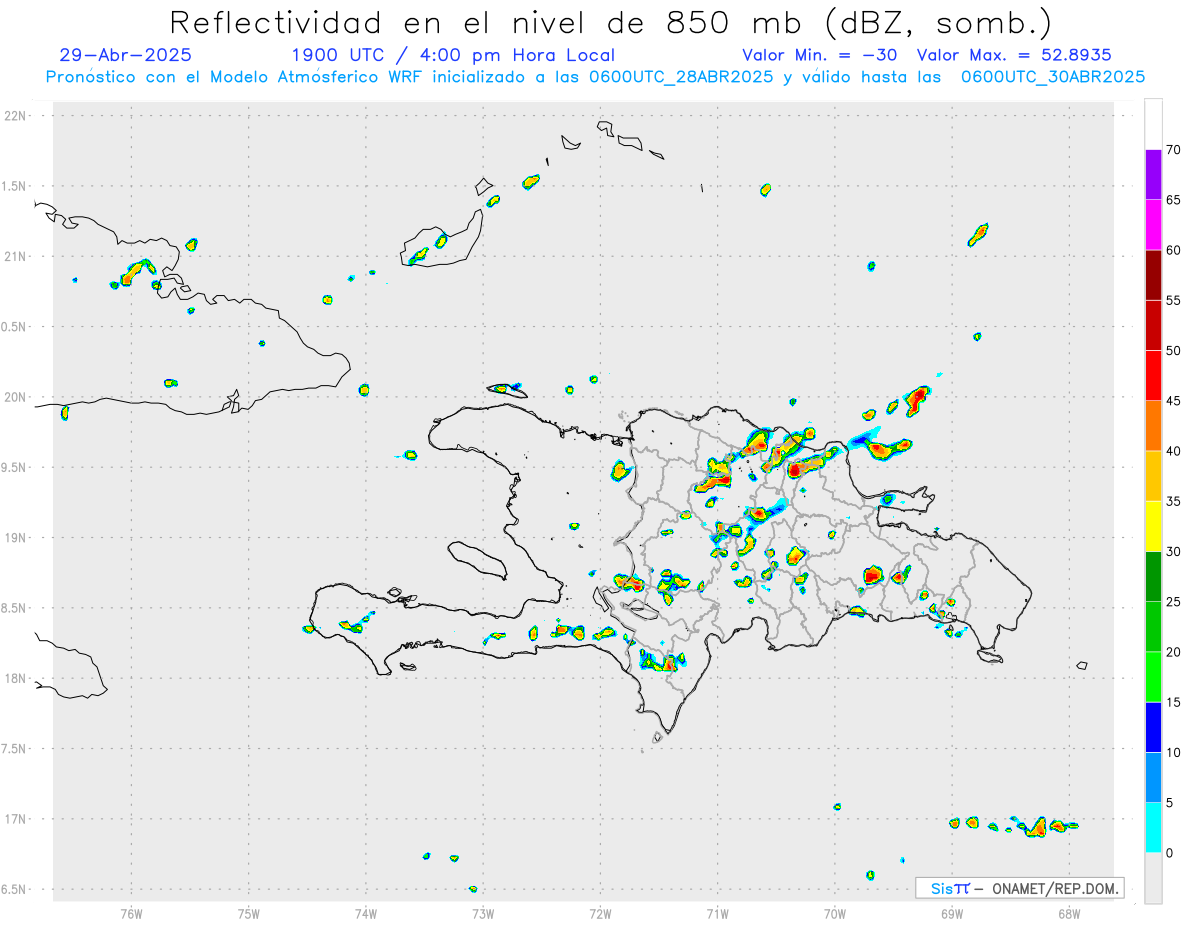Click the '74W' longitude axis label
Screen dimensions: 1200x927
tap(365, 913)
